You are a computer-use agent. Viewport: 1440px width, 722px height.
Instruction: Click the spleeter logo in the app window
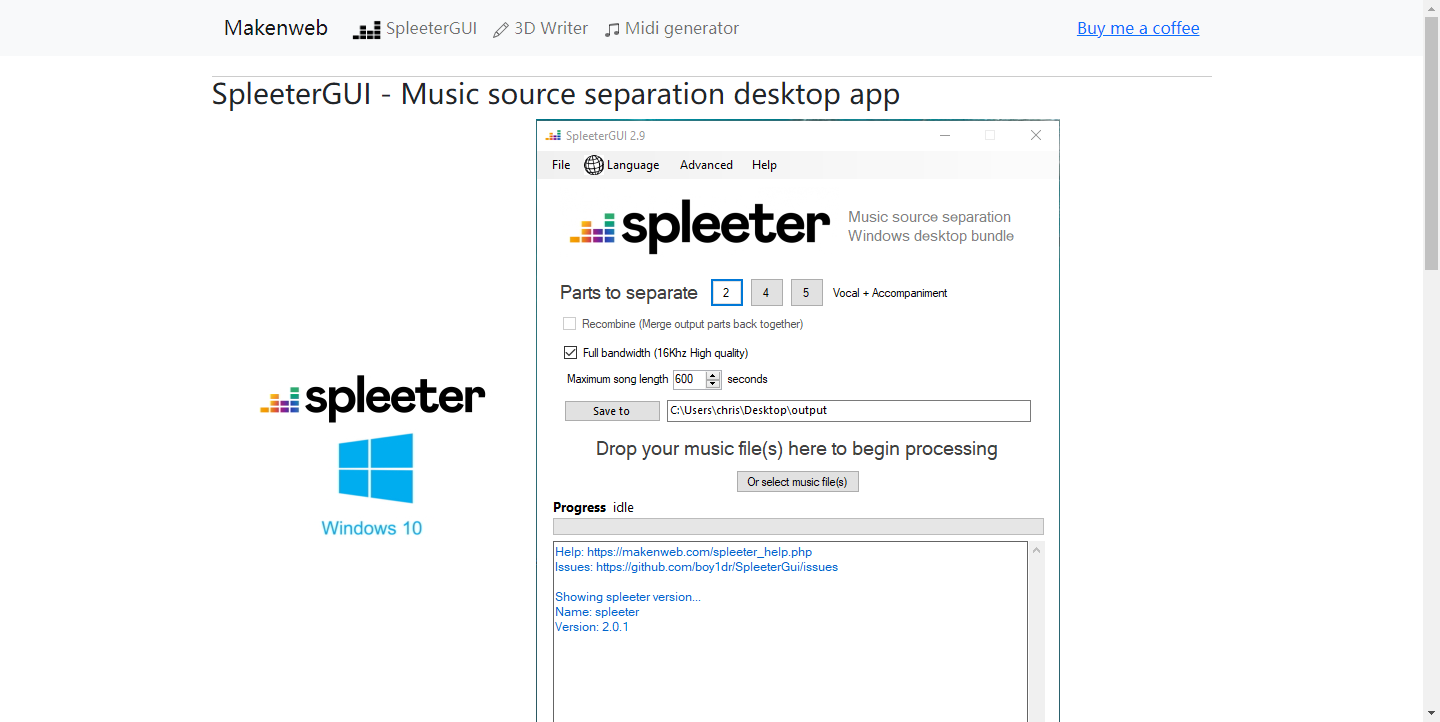pyautogui.click(x=700, y=227)
